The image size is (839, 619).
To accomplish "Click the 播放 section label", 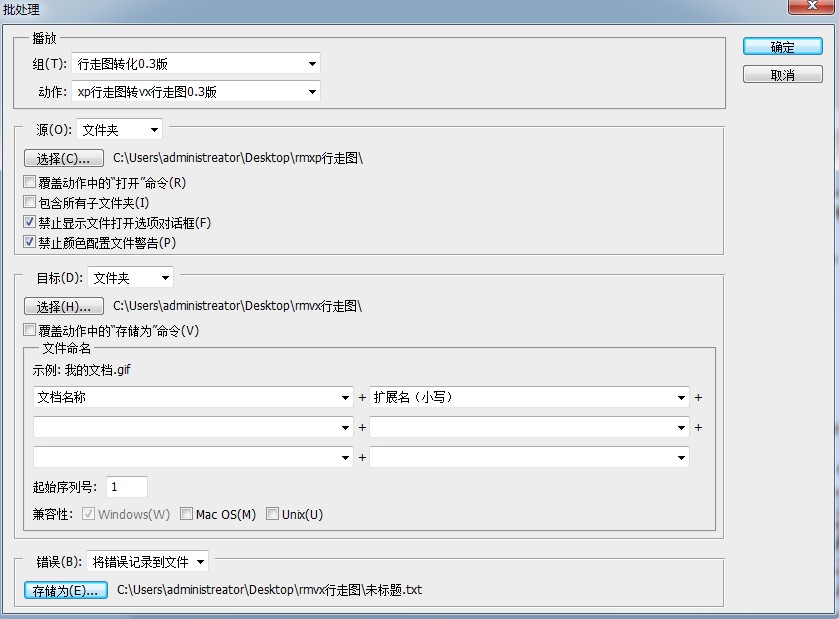I will 44,38.
